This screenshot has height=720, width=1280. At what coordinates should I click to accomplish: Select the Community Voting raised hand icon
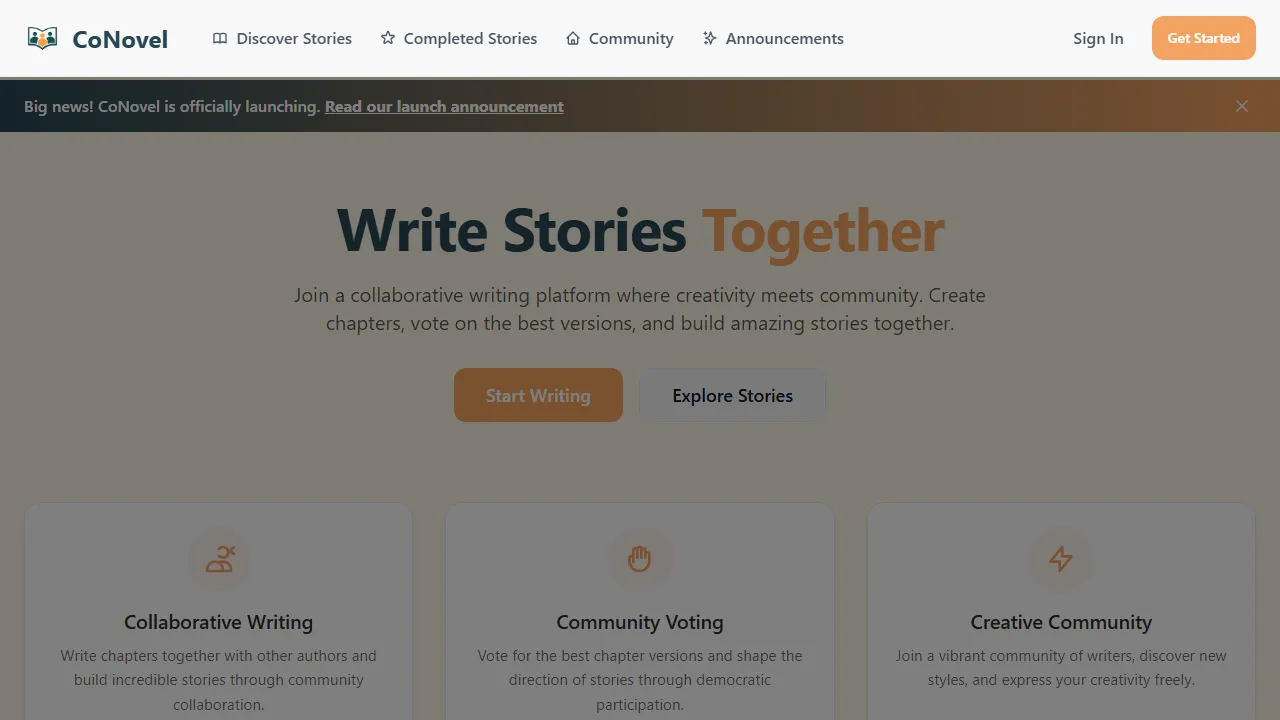click(x=640, y=559)
